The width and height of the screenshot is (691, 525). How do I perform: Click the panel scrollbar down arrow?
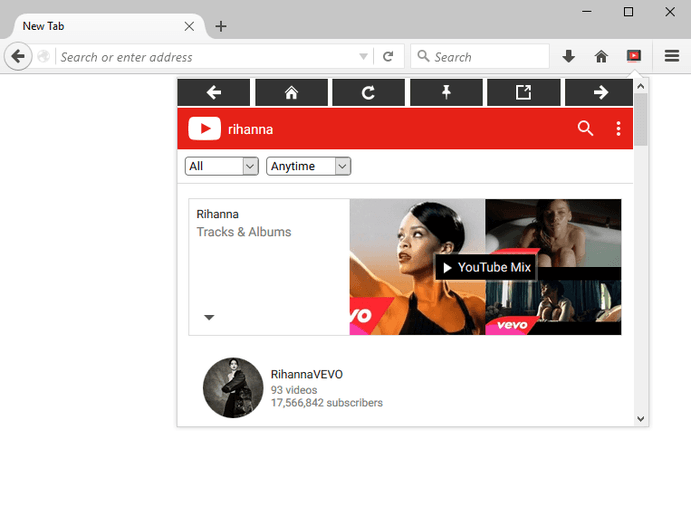tap(641, 419)
